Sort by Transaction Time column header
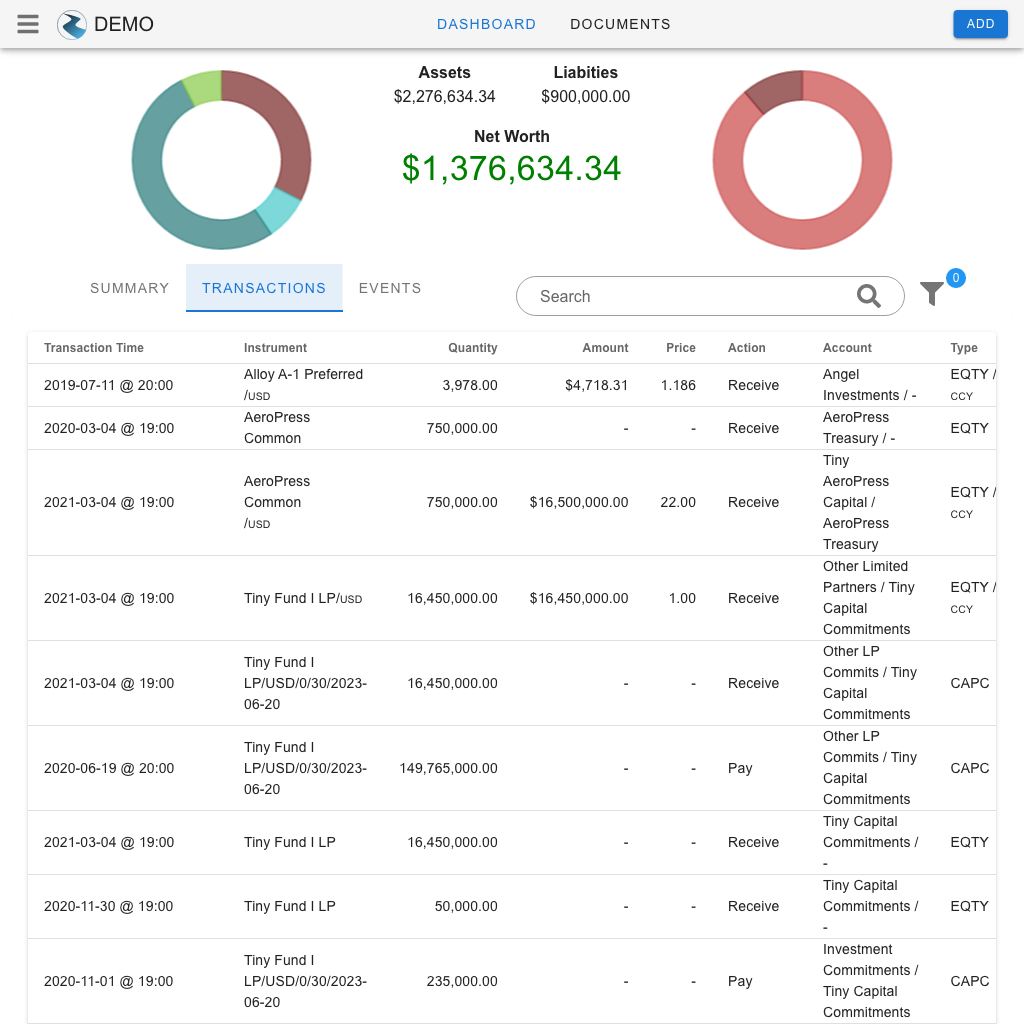The width and height of the screenshot is (1024, 1024). tap(94, 348)
